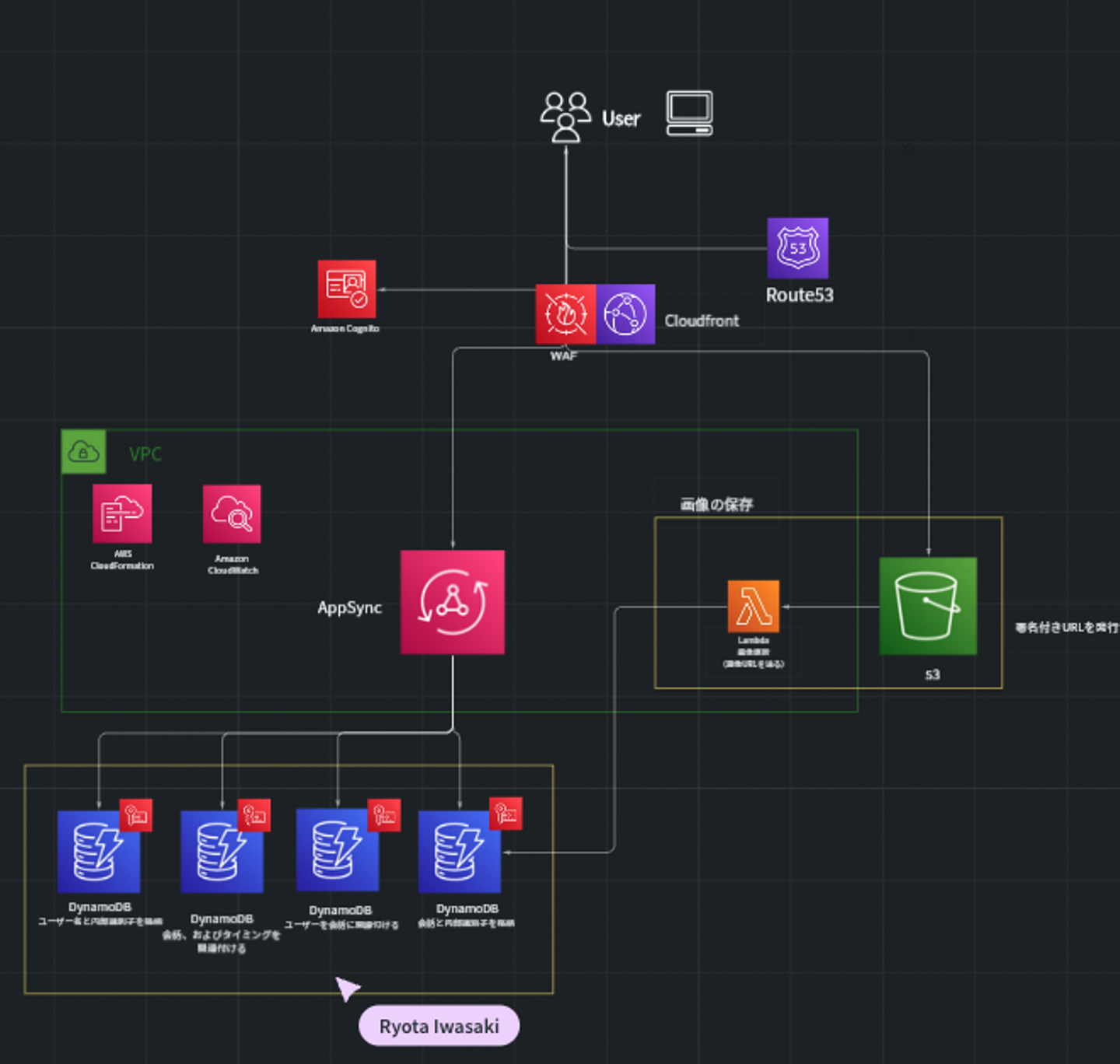This screenshot has width=1120, height=1064.
Task: Click the laptop computer icon
Action: (689, 114)
